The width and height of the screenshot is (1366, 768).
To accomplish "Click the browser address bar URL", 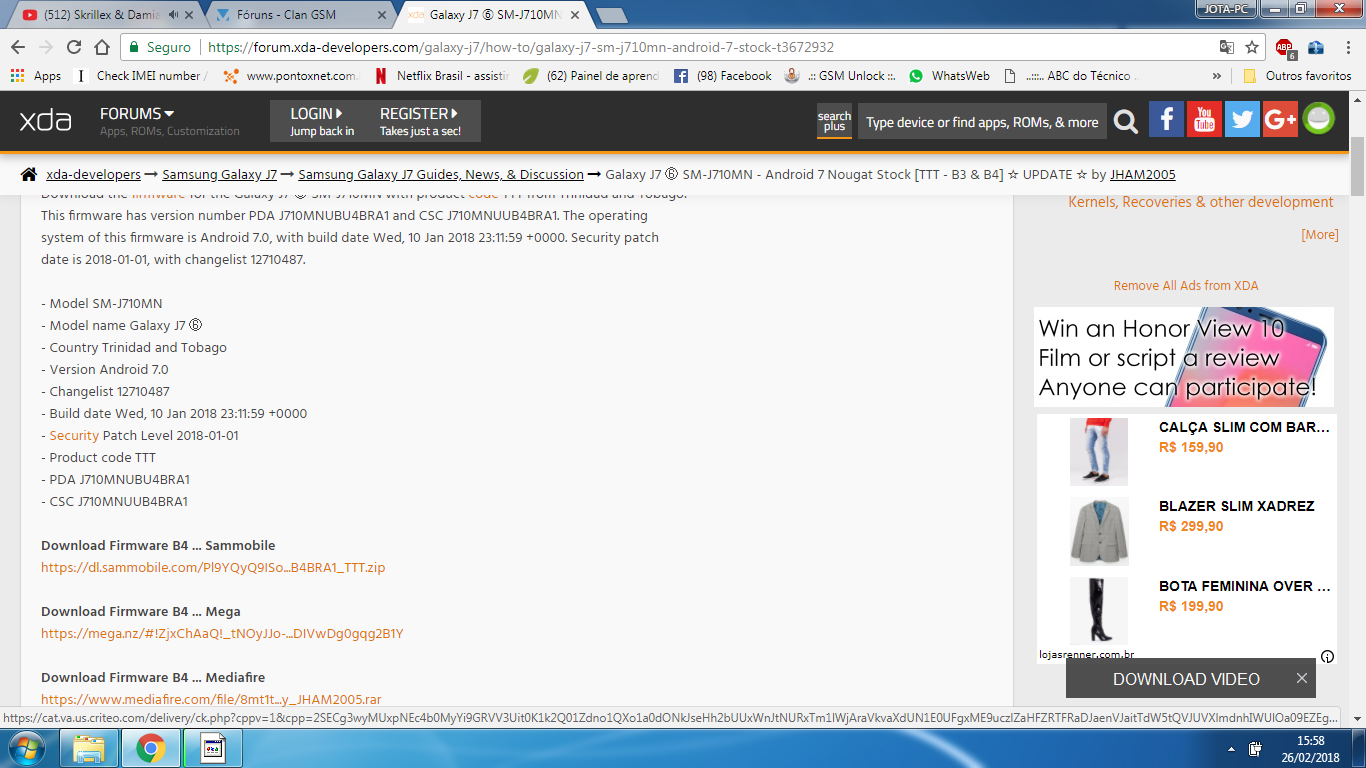I will coord(520,47).
